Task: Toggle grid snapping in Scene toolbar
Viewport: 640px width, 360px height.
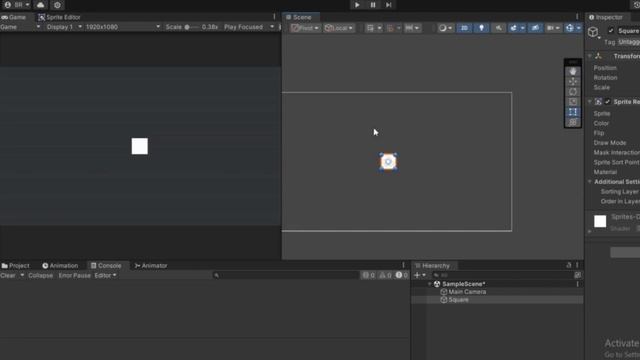Action: pos(391,28)
